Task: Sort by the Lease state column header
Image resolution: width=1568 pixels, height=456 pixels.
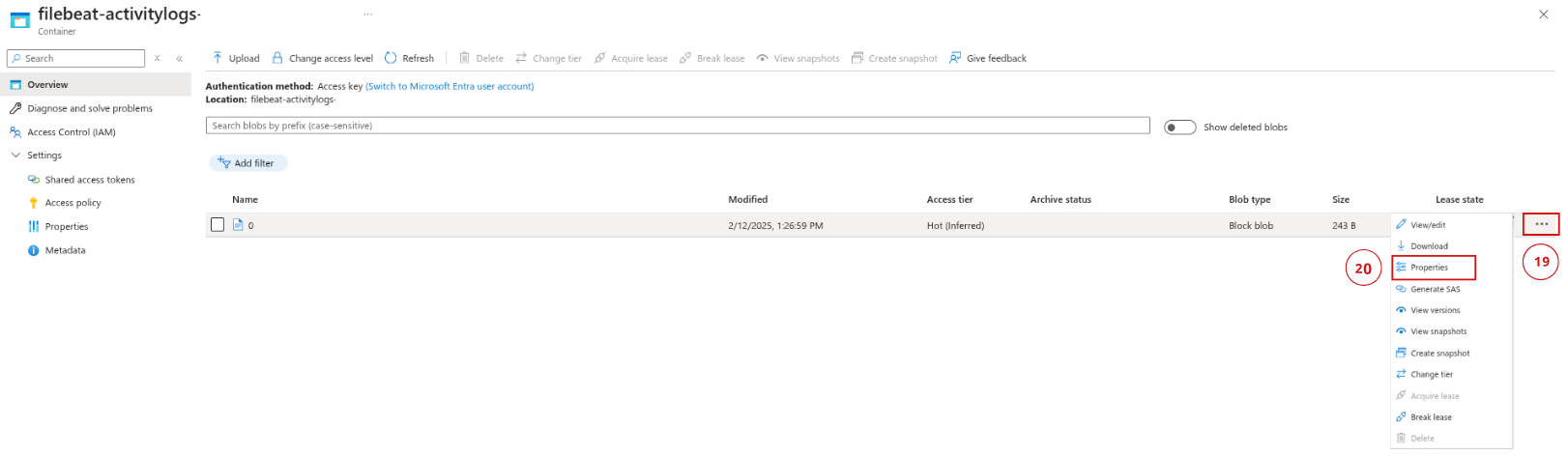Action: pyautogui.click(x=1460, y=199)
